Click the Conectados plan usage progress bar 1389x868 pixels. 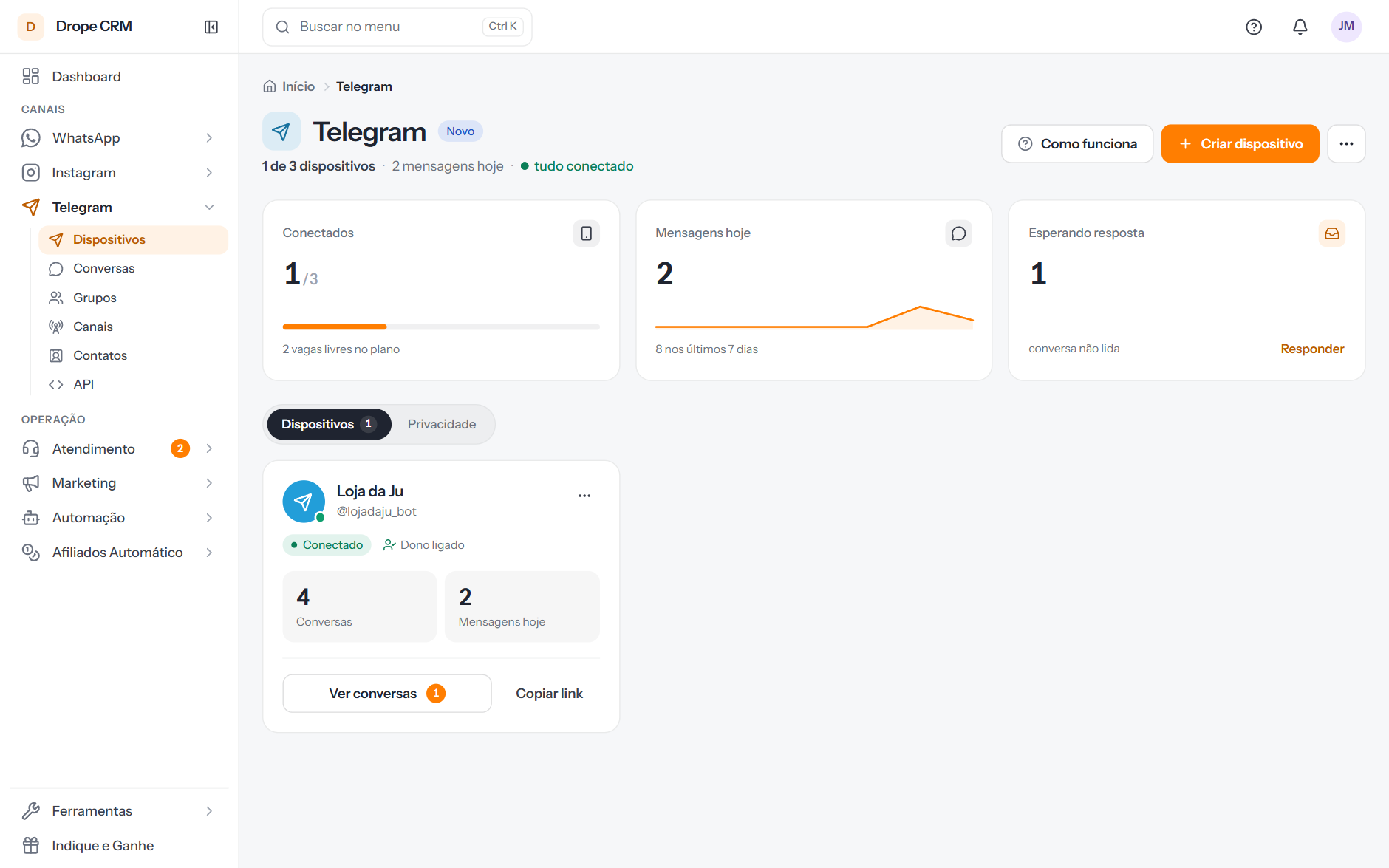pyautogui.click(x=441, y=327)
